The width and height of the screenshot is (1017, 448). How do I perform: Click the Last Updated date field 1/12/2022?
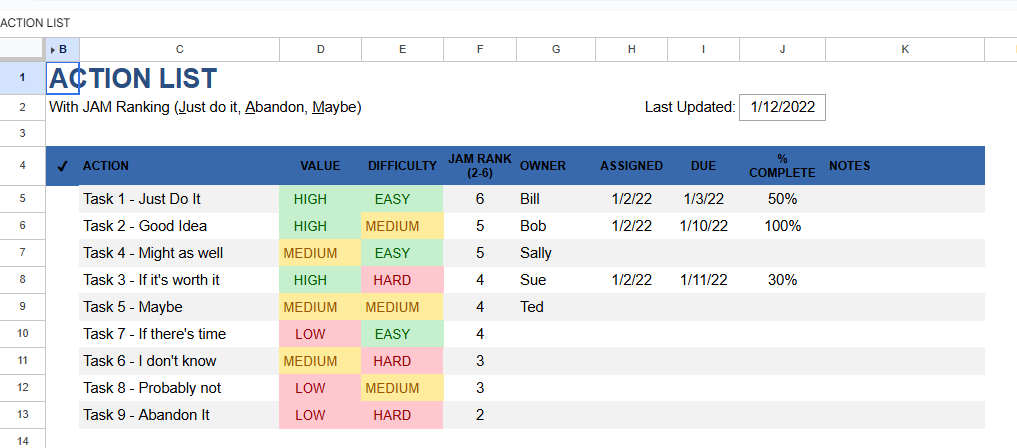coord(782,108)
